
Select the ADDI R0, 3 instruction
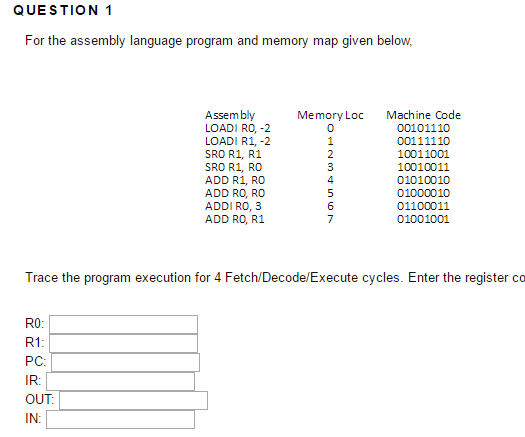(x=233, y=206)
